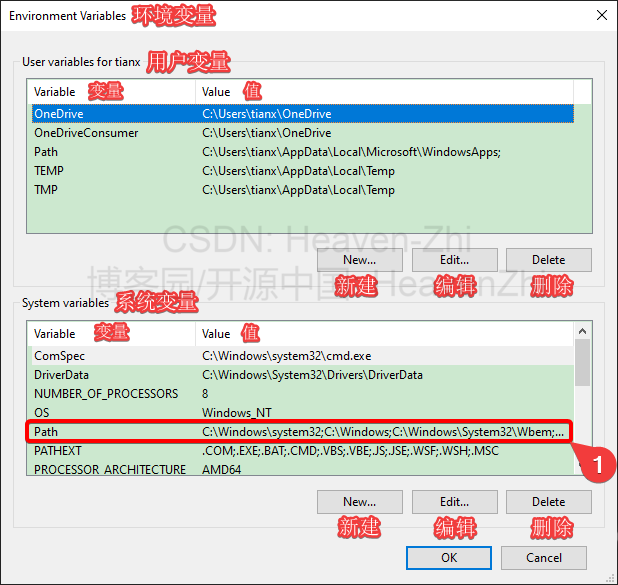Select the TMP user variable row
The image size is (618, 585).
(303, 190)
